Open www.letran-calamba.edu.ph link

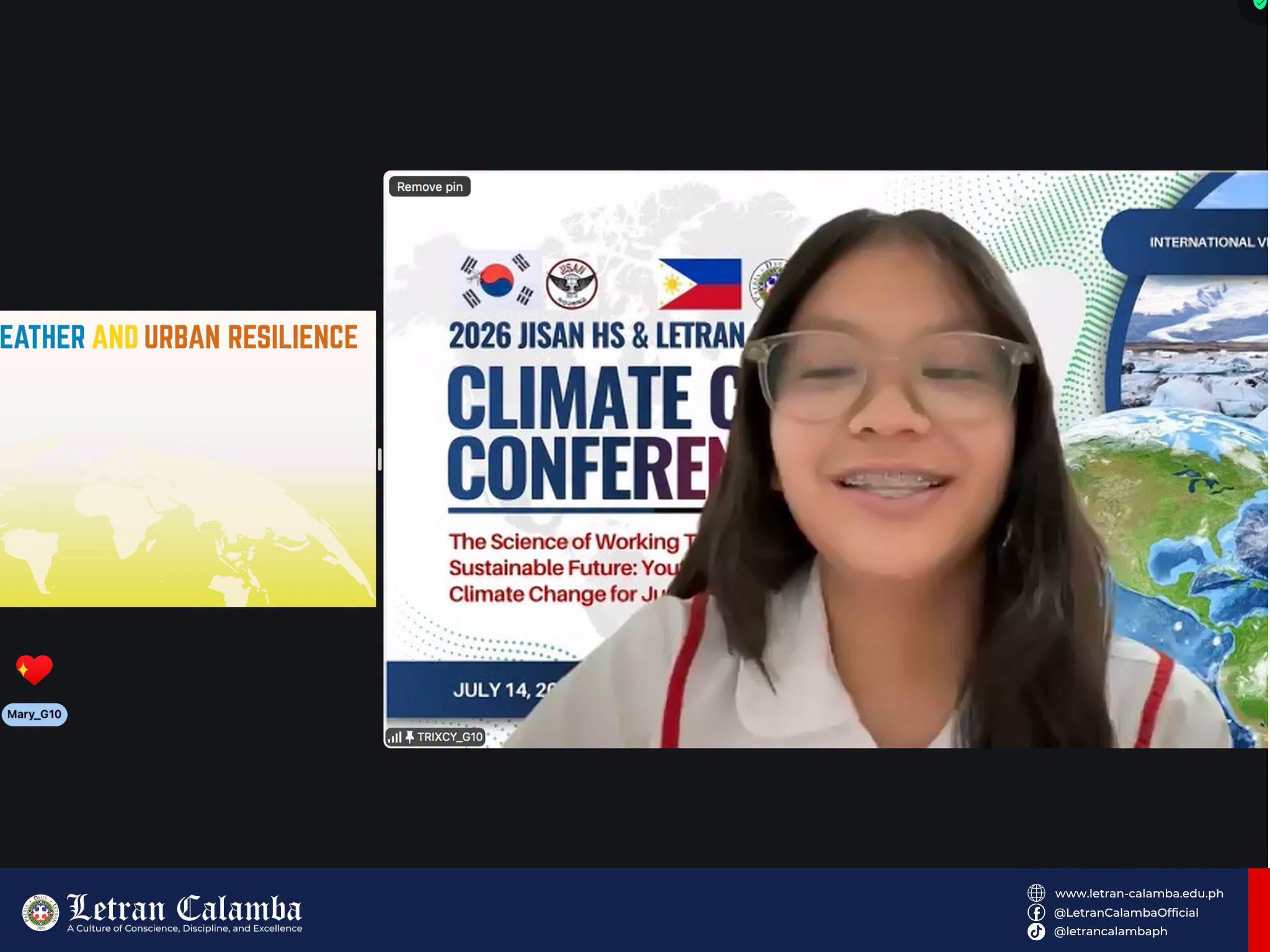[x=1139, y=893]
